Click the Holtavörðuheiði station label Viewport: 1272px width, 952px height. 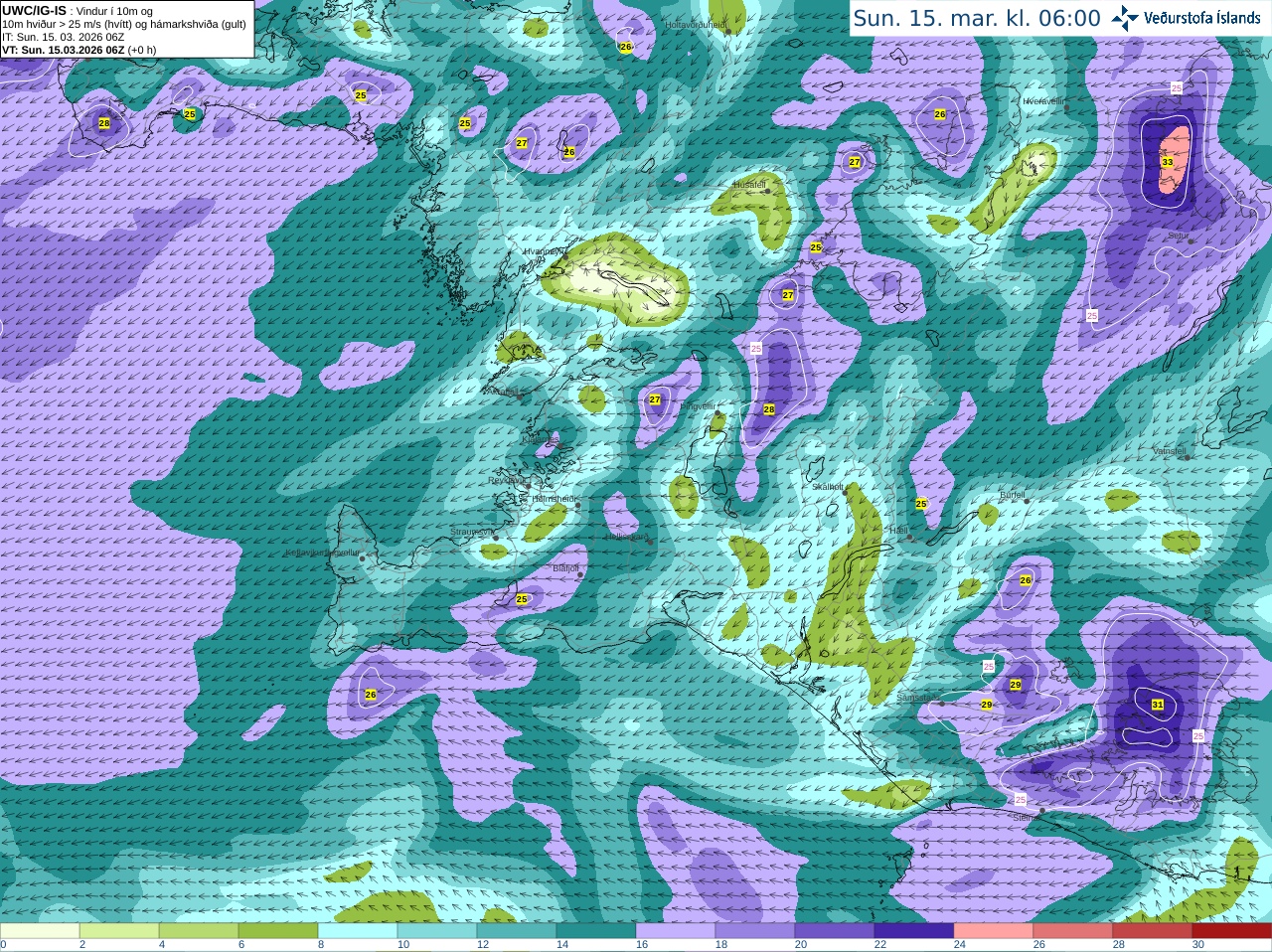coord(695,24)
